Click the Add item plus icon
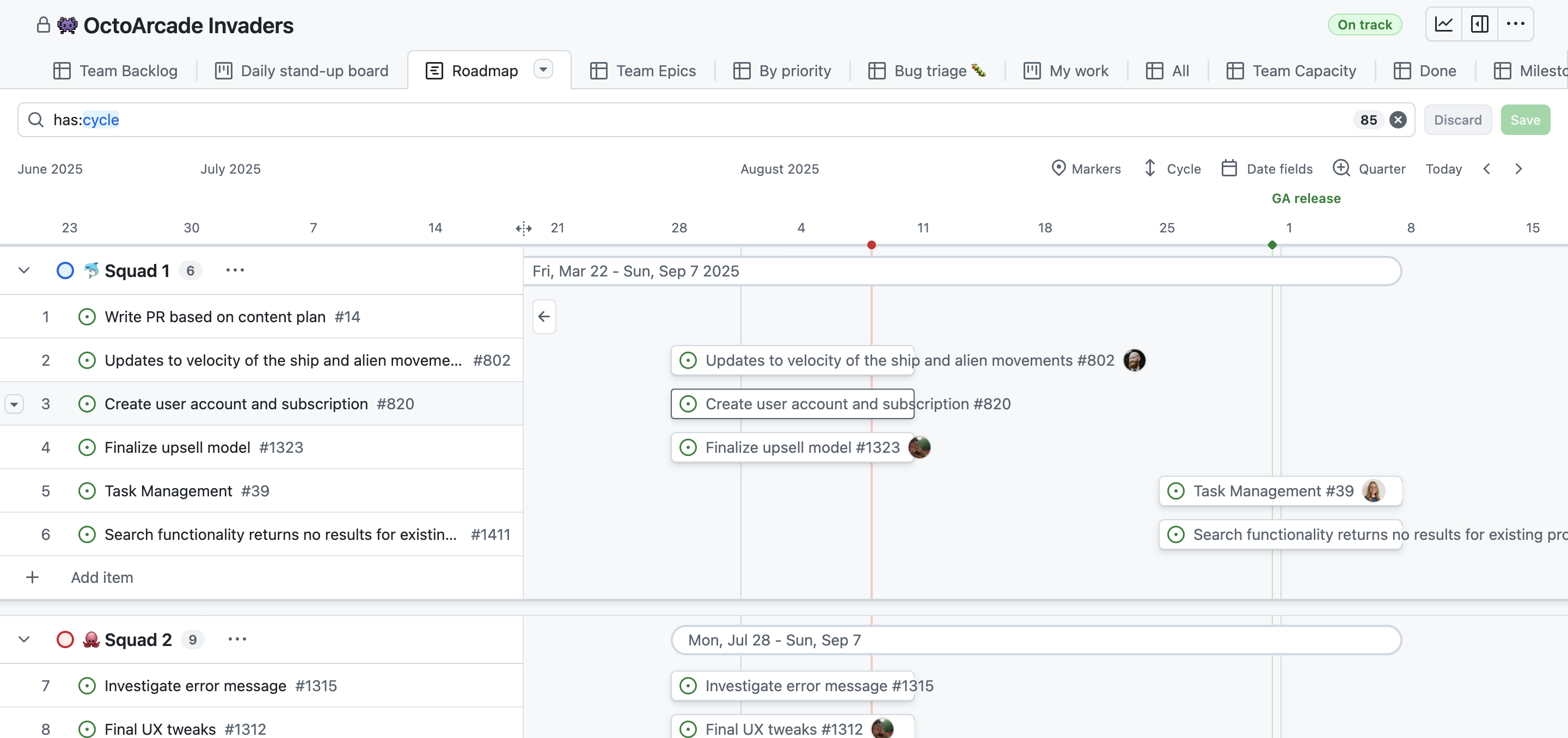The image size is (1568, 738). [x=32, y=577]
